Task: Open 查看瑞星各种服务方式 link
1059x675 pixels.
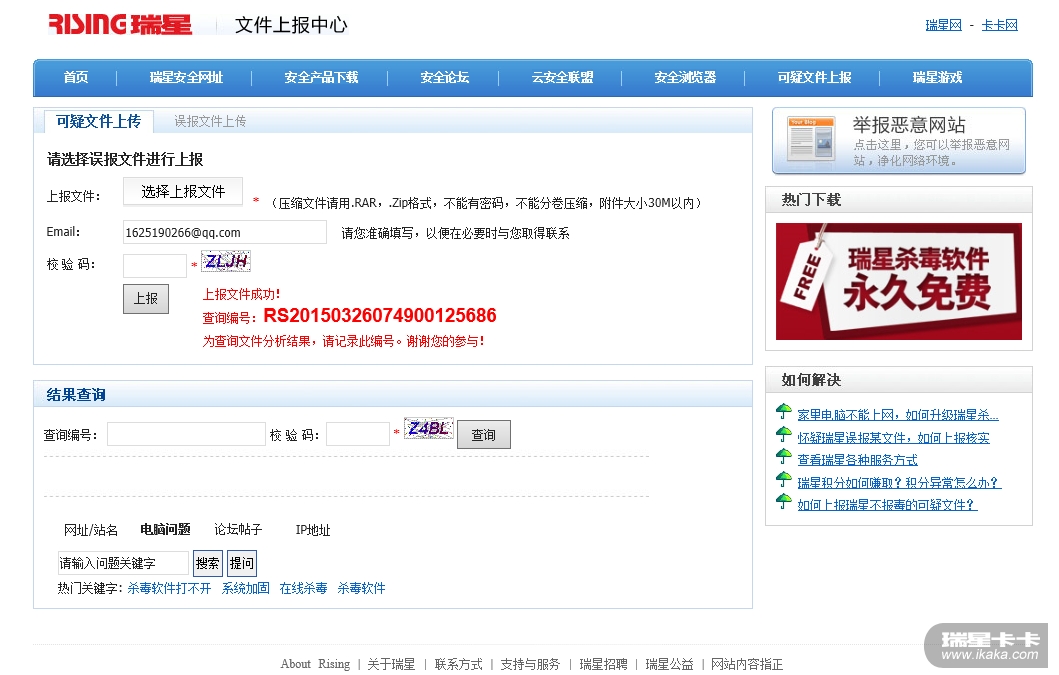Action: 858,460
